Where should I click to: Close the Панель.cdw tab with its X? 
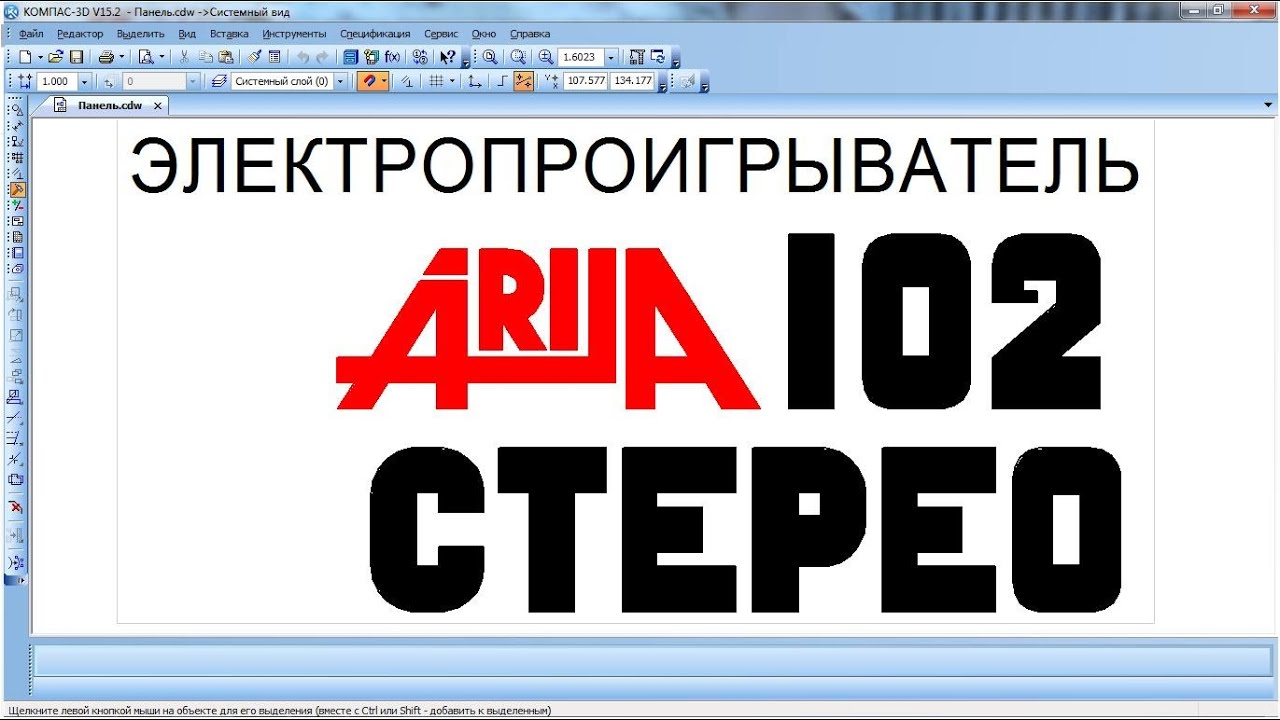tap(157, 105)
